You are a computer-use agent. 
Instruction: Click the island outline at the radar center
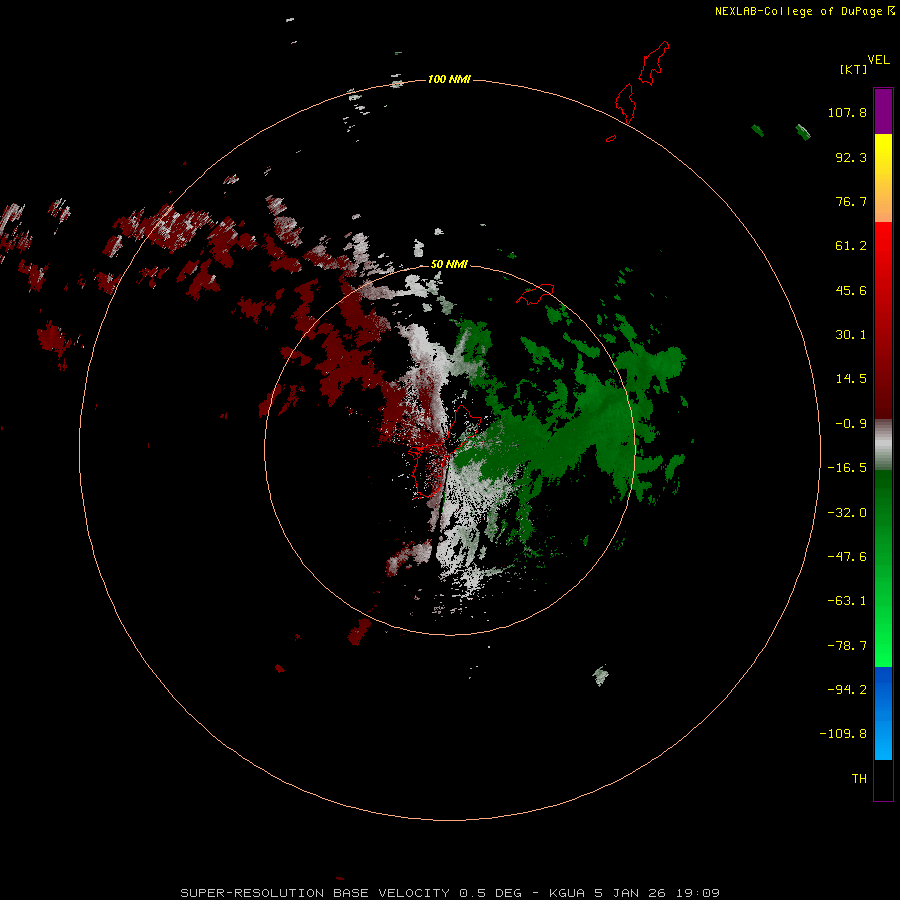447,451
